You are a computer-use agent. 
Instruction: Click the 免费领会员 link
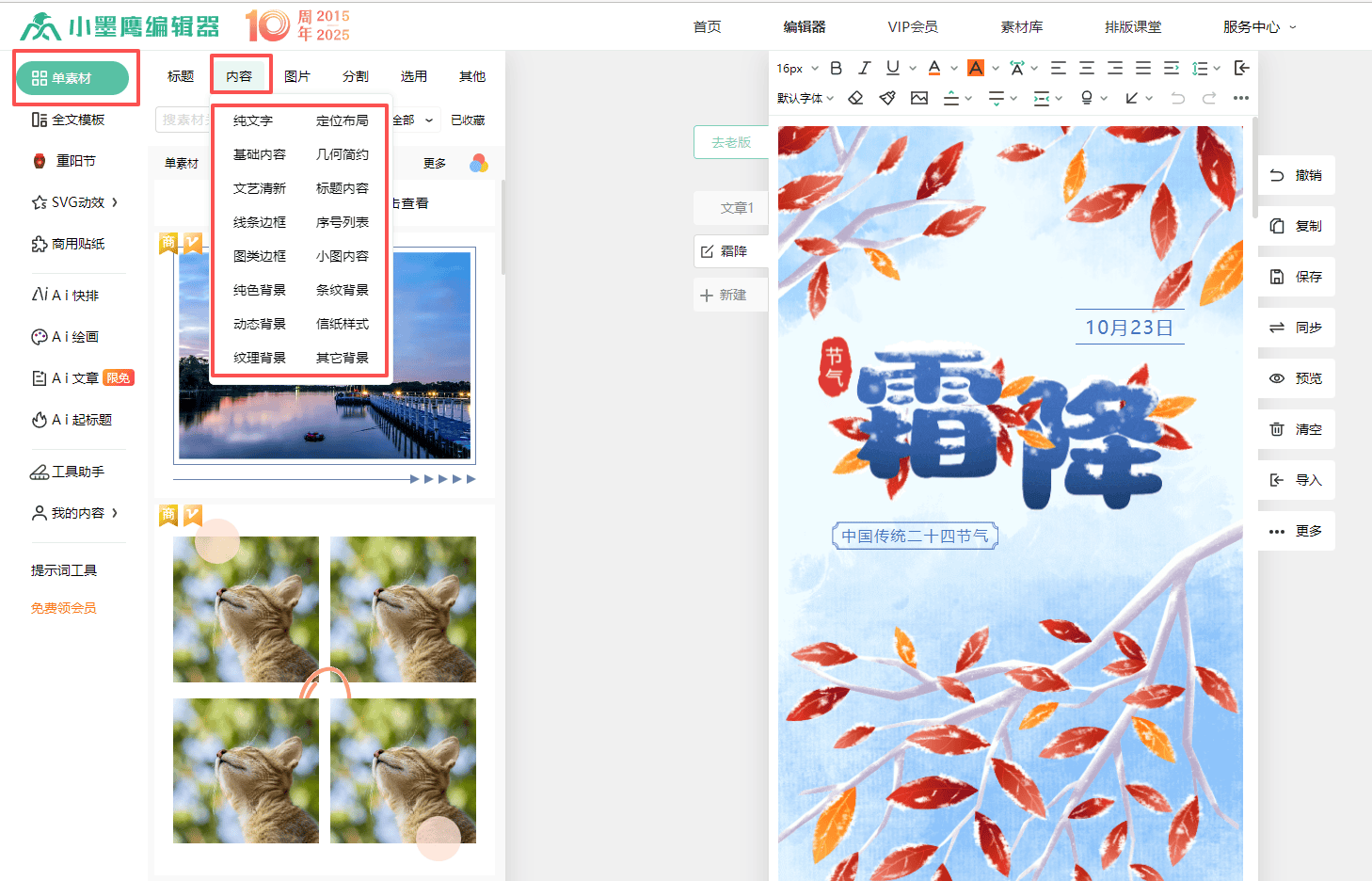pos(64,608)
